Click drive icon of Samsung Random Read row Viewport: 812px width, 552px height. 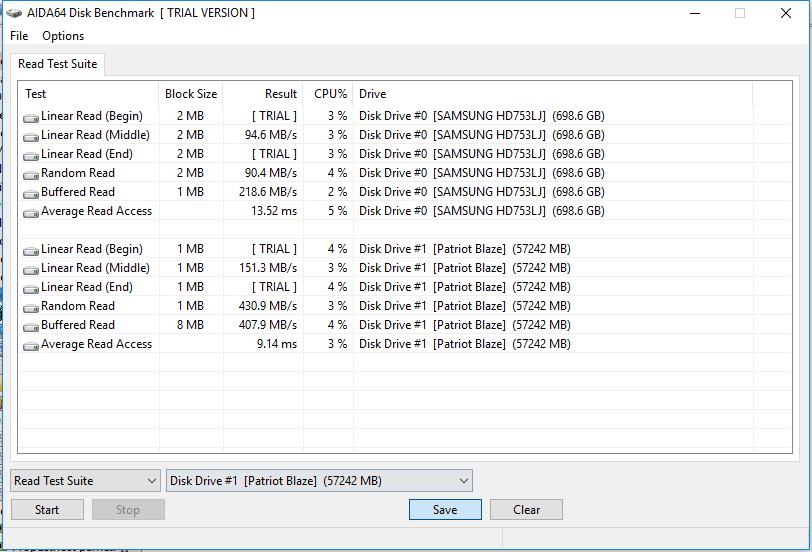[31, 175]
